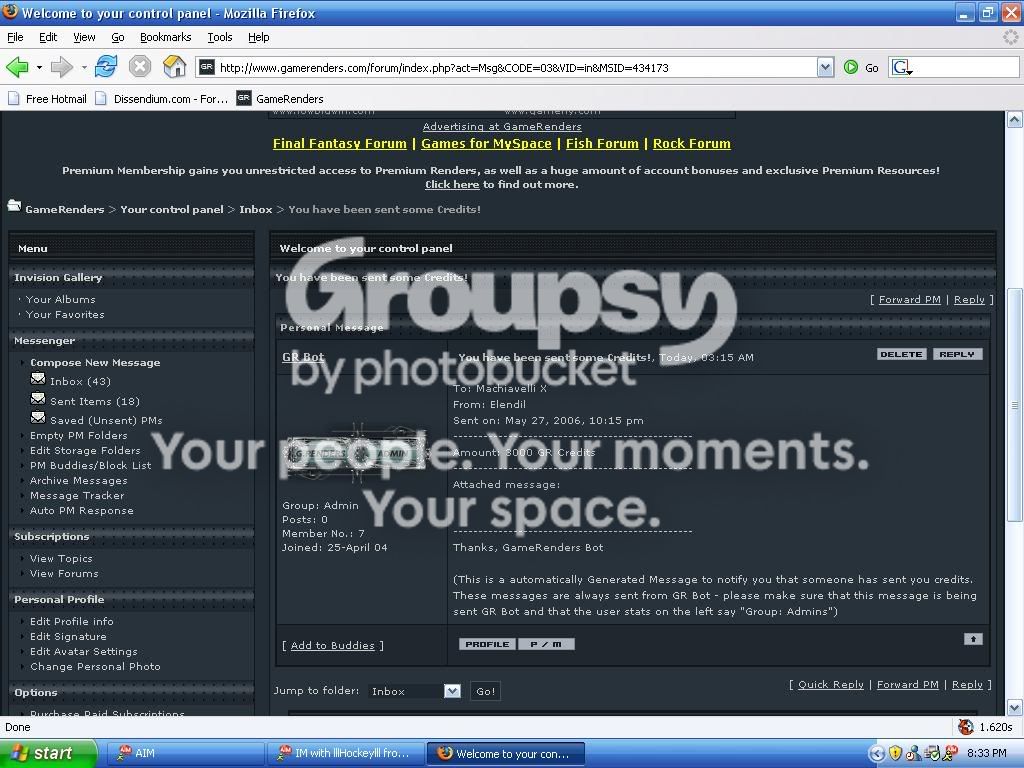Open the PROFILE button for GR Bot
Viewport: 1024px width, 768px height.
tap(487, 644)
